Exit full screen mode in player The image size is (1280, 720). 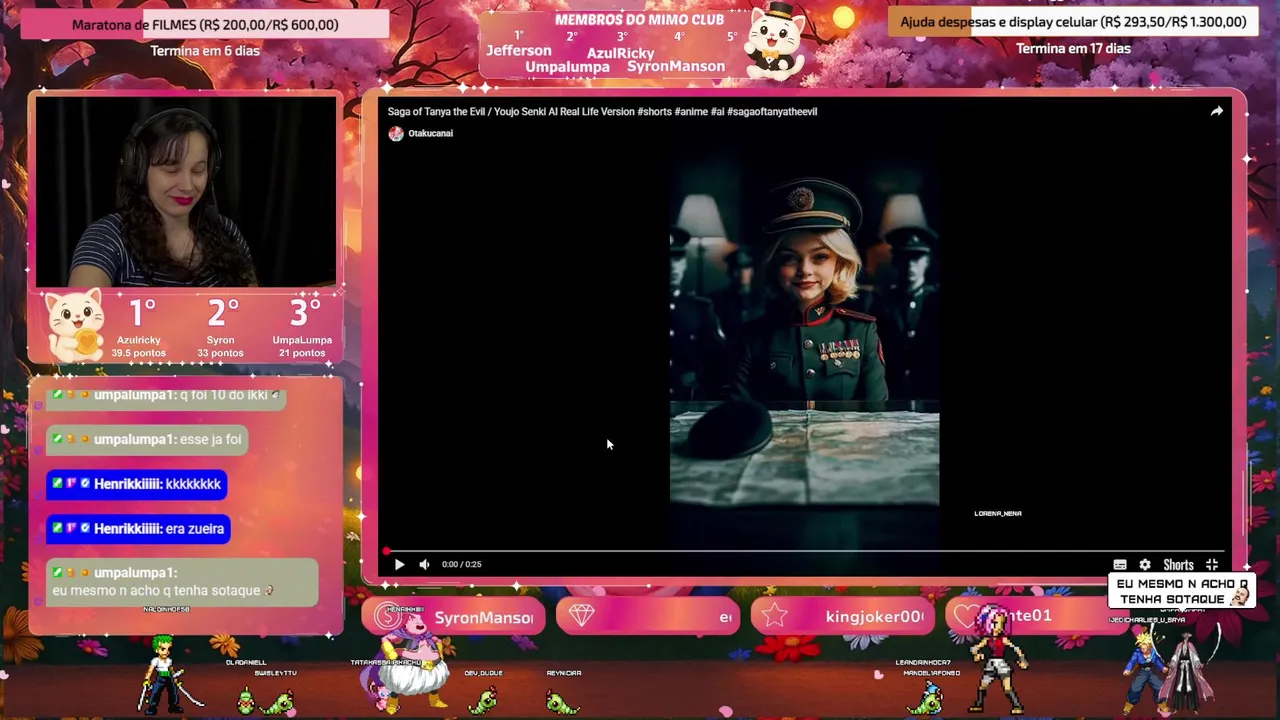(1212, 565)
